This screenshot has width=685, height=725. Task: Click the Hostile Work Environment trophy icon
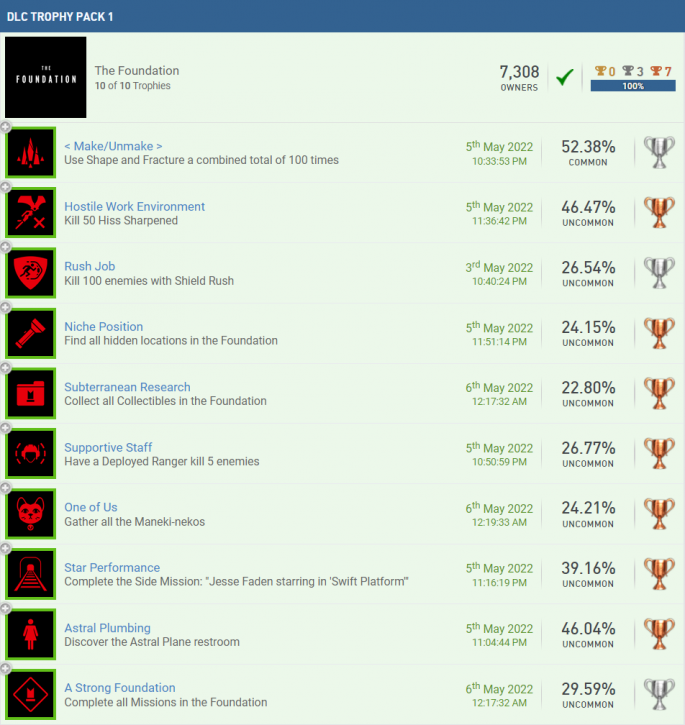click(x=31, y=213)
